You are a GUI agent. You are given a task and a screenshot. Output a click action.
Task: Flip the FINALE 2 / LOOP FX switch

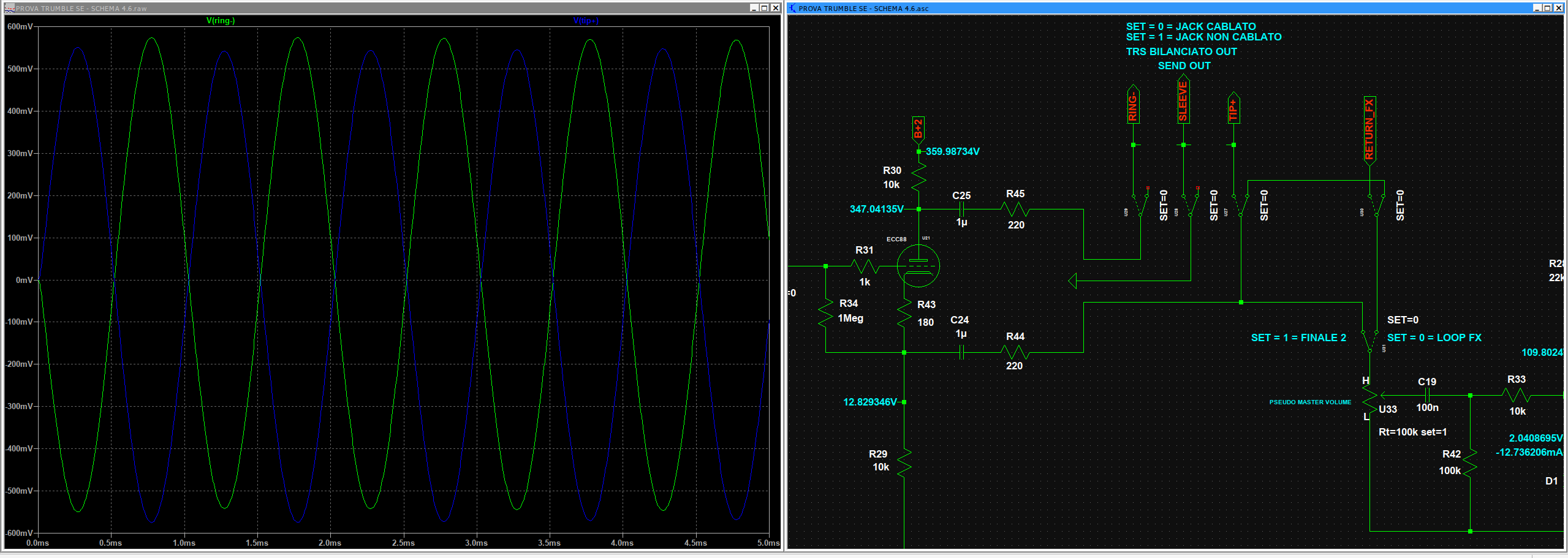point(1369,341)
